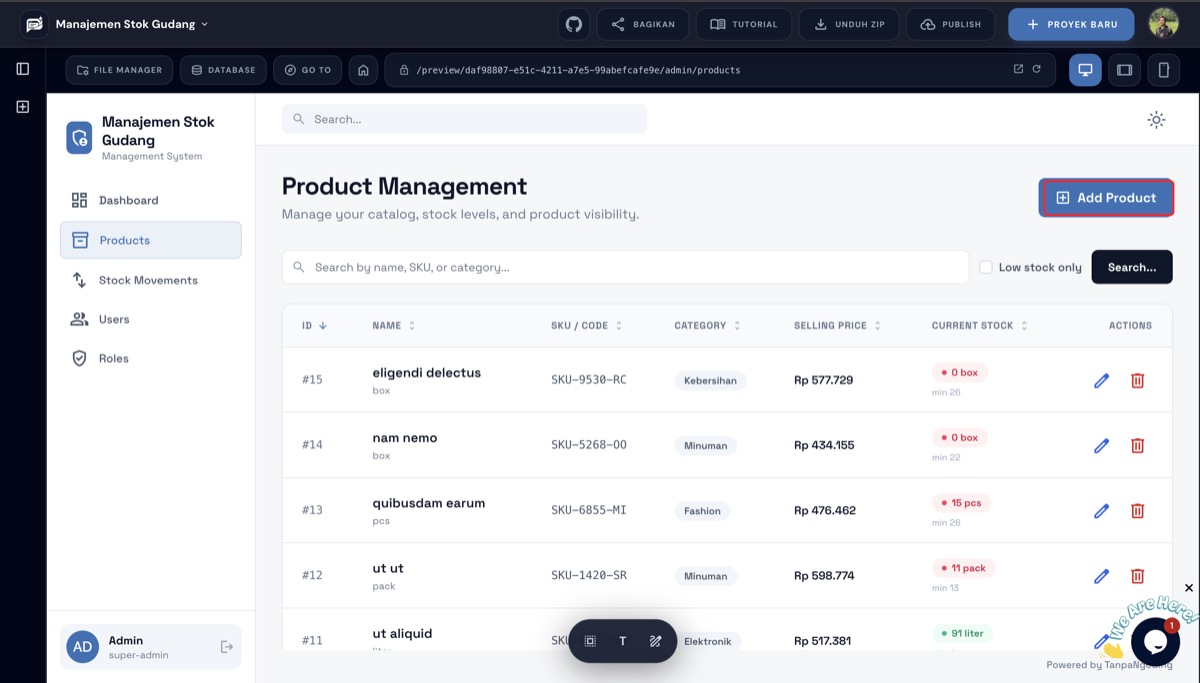Sort table by Current Stock column
The image size is (1200, 683).
980,326
